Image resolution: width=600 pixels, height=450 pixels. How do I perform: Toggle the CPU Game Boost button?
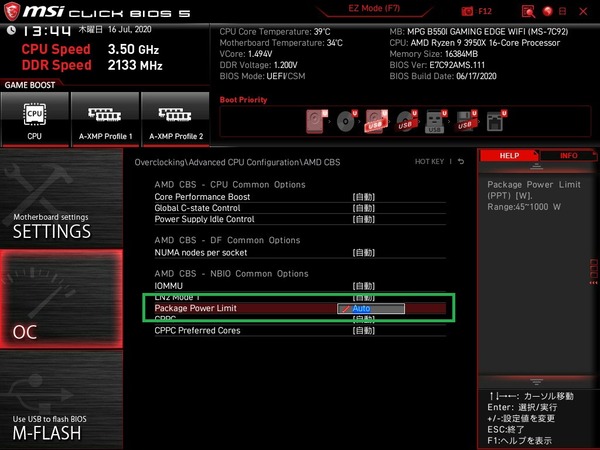click(x=34, y=119)
